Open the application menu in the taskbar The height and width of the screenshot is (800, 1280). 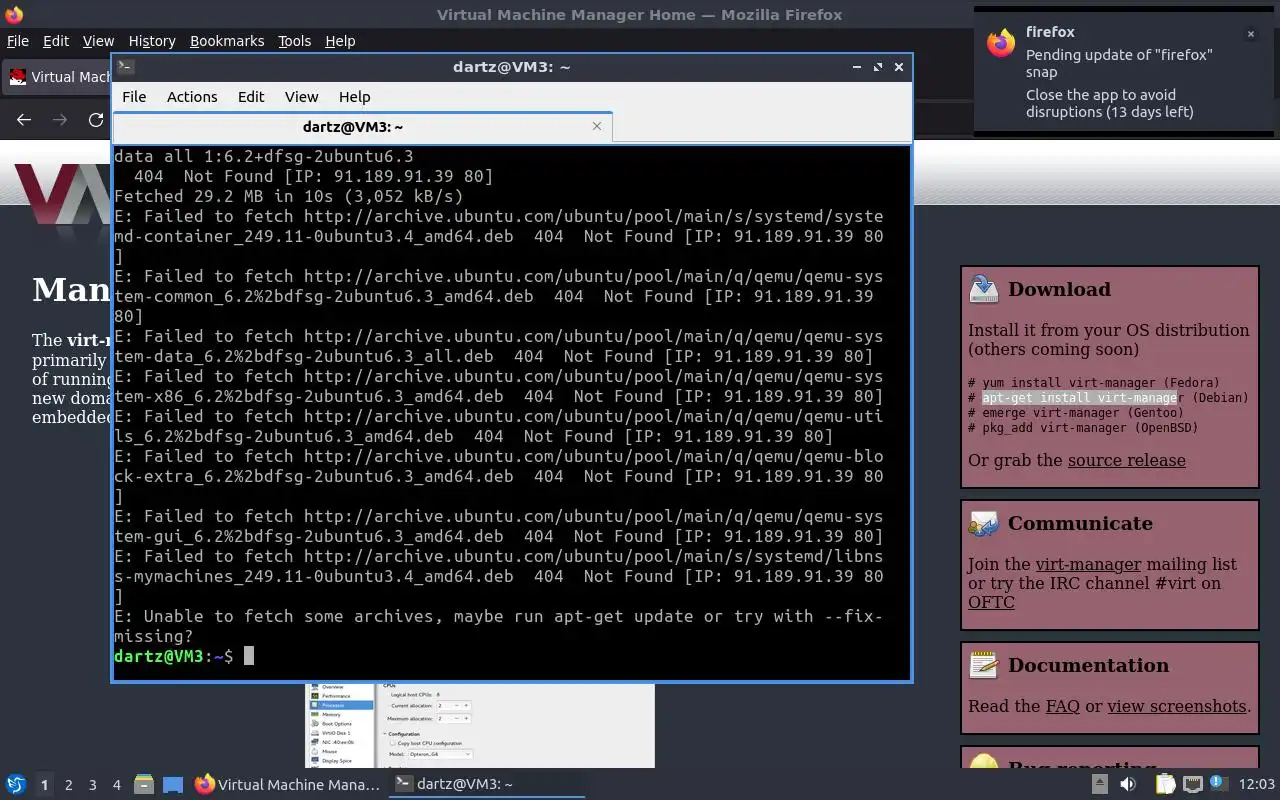15,785
